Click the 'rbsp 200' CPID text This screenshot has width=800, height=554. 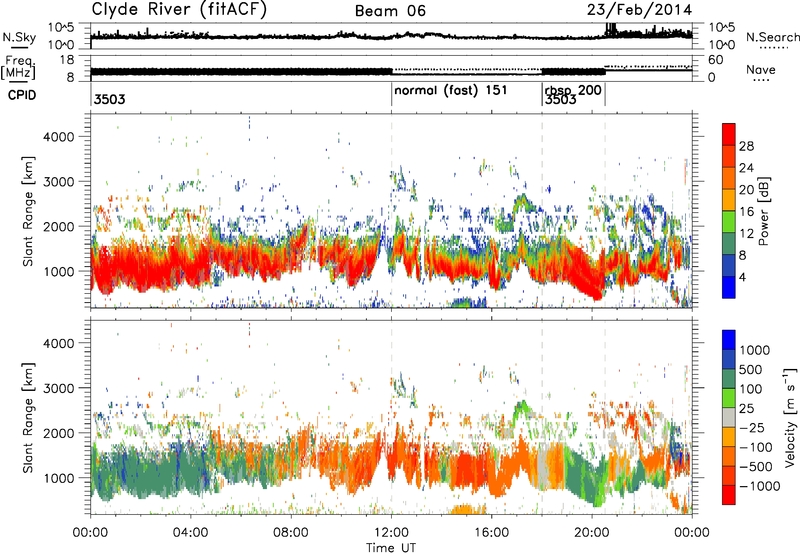573,90
